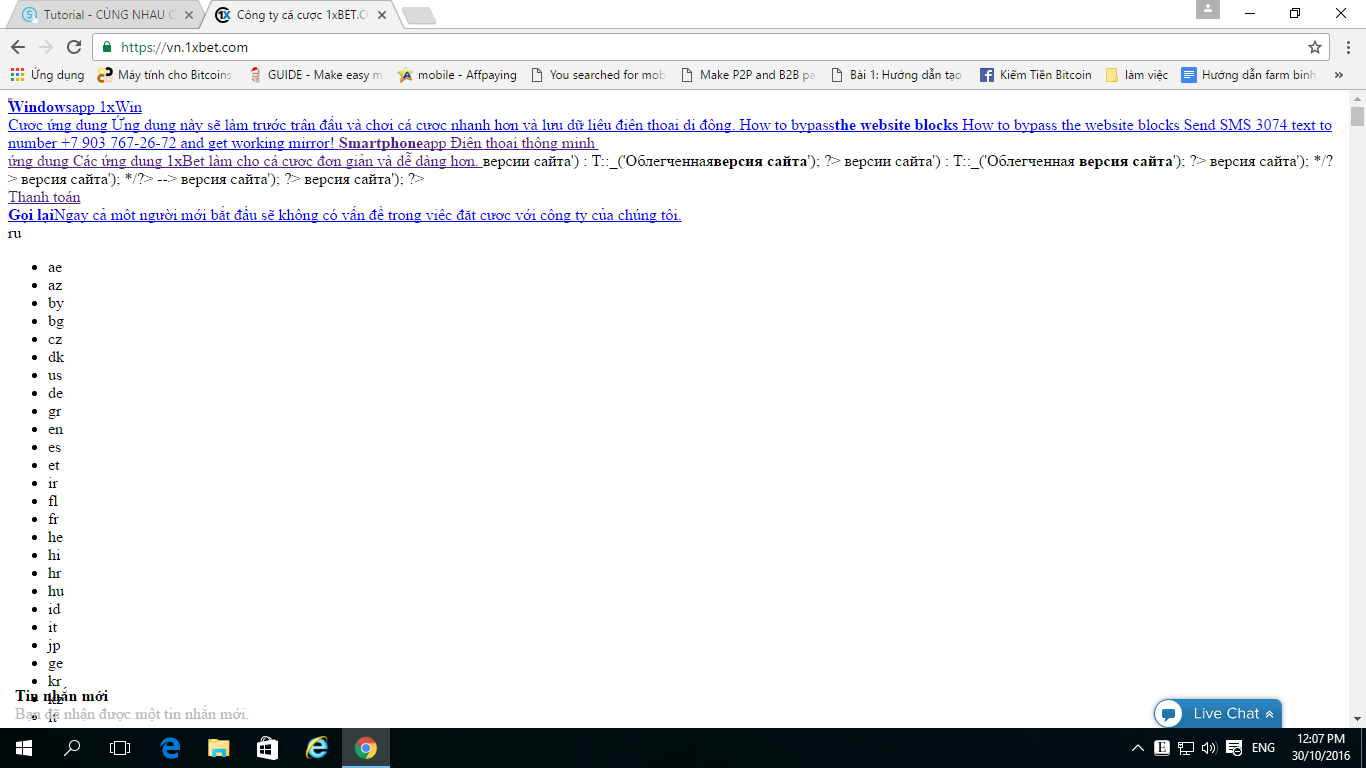Image resolution: width=1366 pixels, height=768 pixels.
Task: Close the Tutorial - CÙNG NHAU tab
Action: click(x=189, y=15)
